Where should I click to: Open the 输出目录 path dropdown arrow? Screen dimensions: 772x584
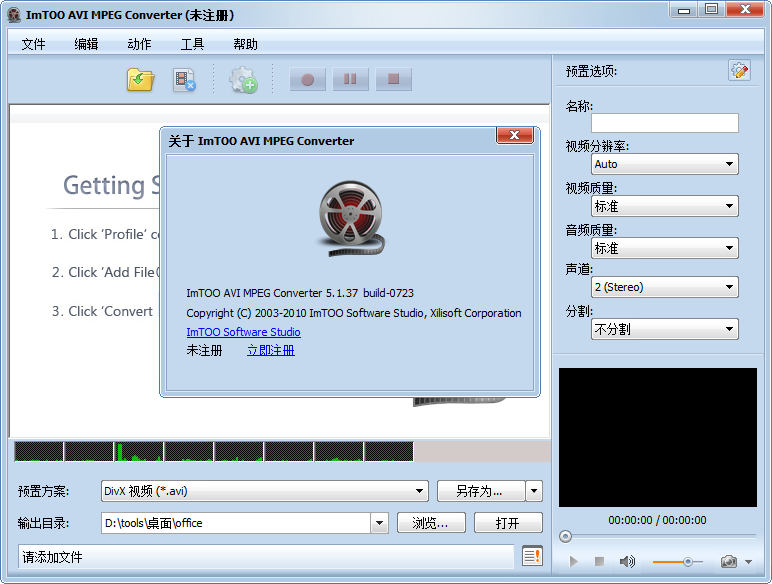380,523
